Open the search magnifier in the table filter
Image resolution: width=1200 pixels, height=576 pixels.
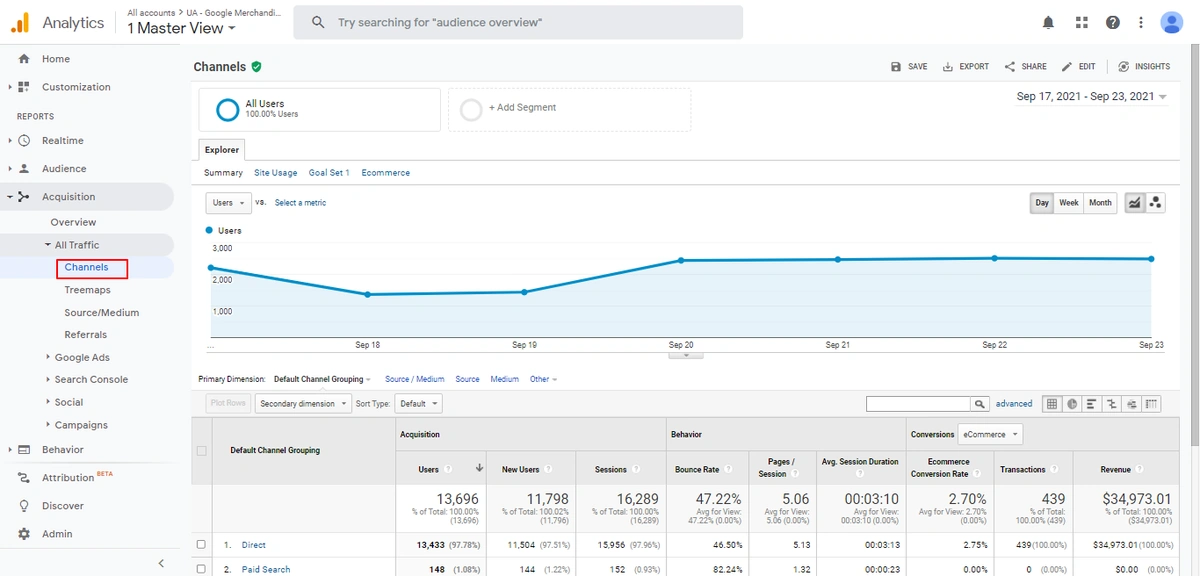(980, 403)
